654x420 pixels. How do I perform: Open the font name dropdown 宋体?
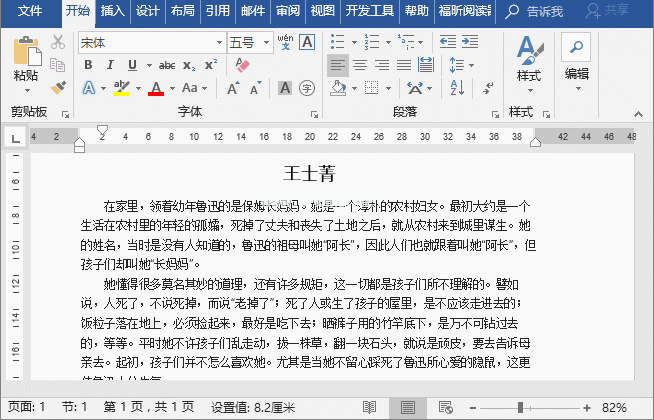click(x=219, y=43)
